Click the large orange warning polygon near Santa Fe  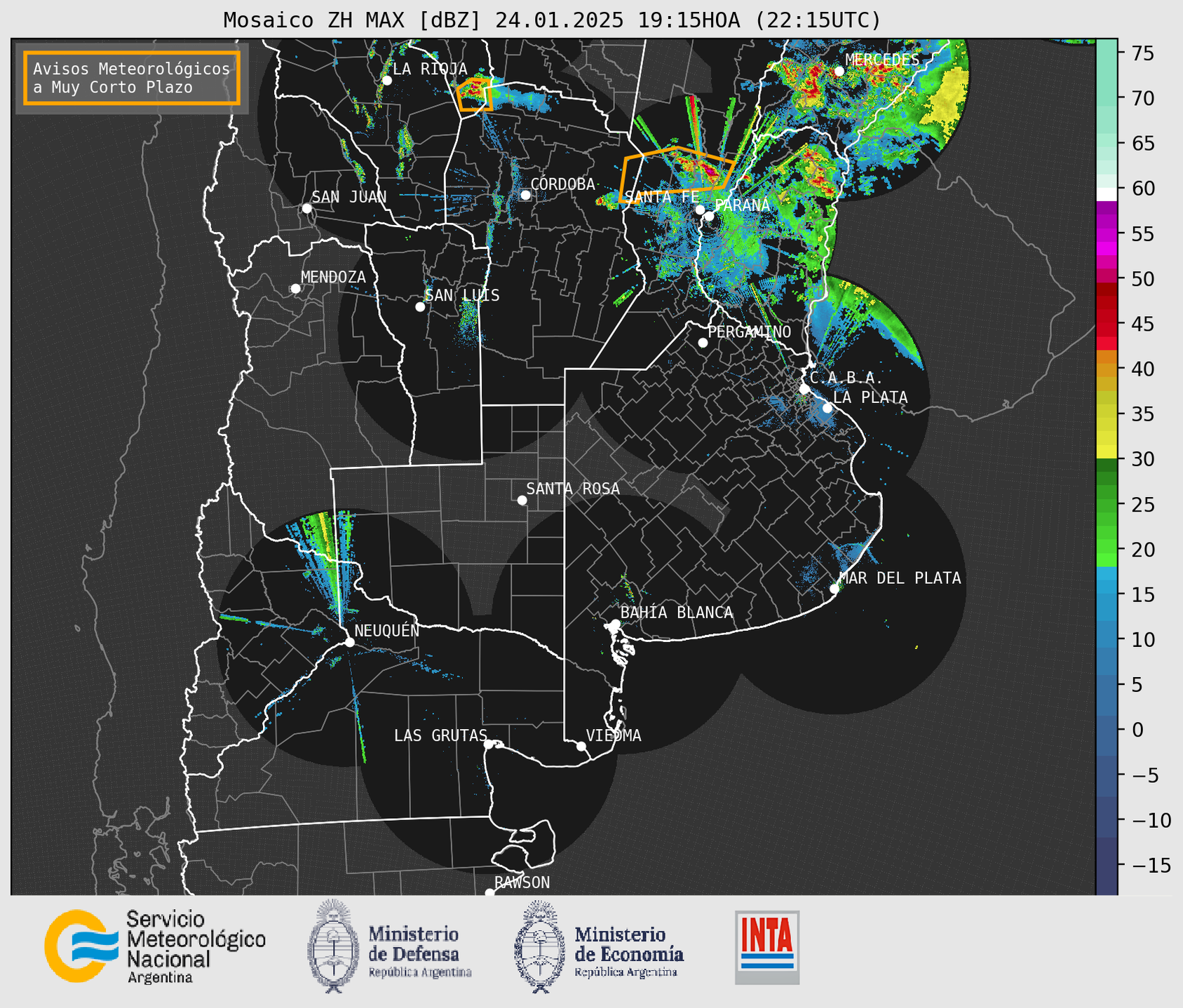(677, 174)
